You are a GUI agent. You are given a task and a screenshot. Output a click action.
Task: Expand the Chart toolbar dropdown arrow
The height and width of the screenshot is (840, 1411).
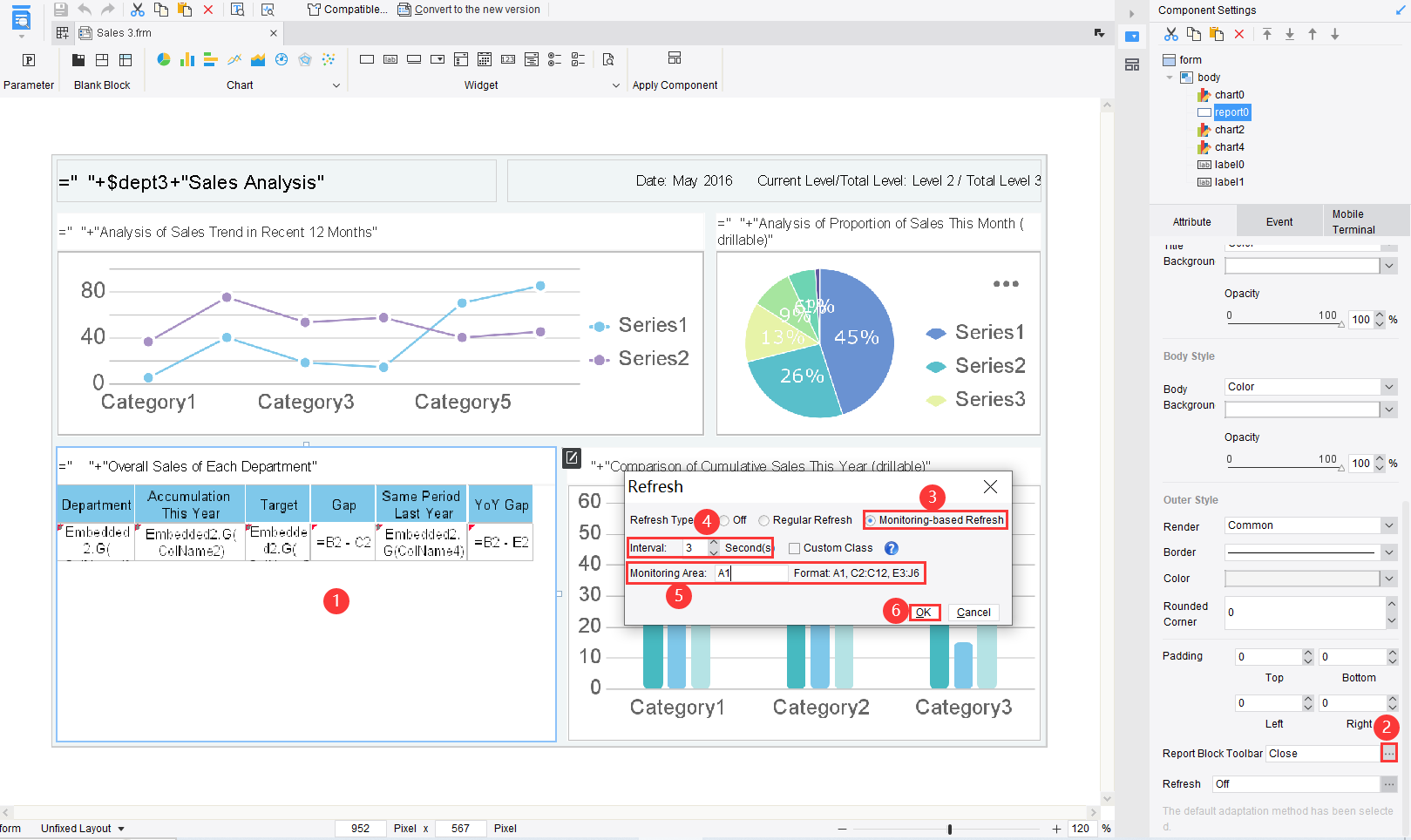point(336,85)
